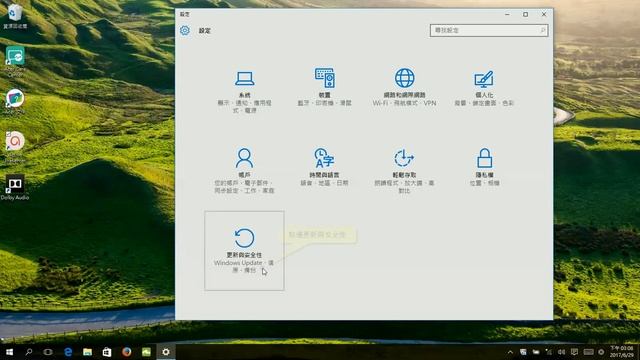Click the Settings gear taskbar button
Viewport: 640px width, 360px height.
[x=166, y=352]
